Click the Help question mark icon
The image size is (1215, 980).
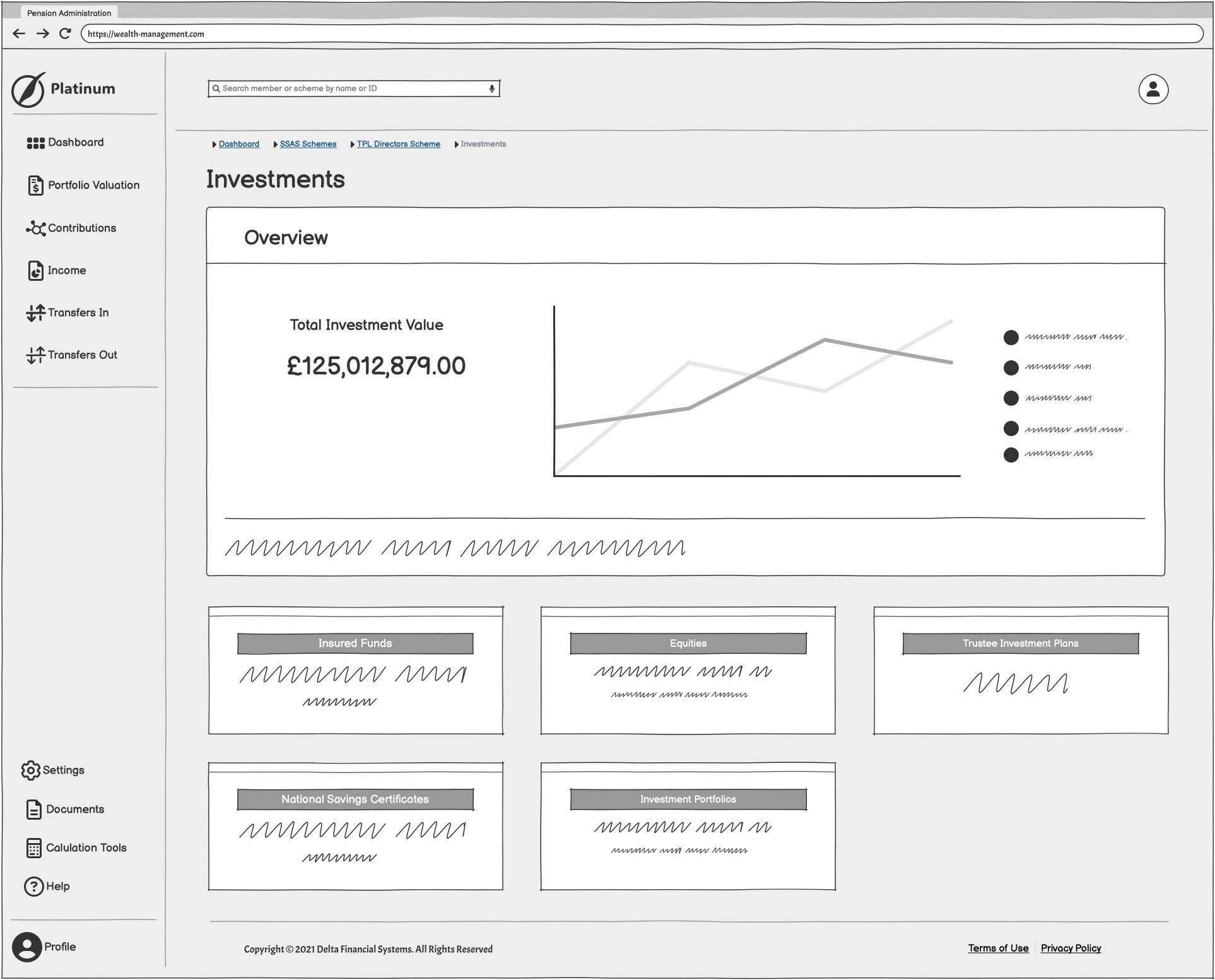point(33,887)
